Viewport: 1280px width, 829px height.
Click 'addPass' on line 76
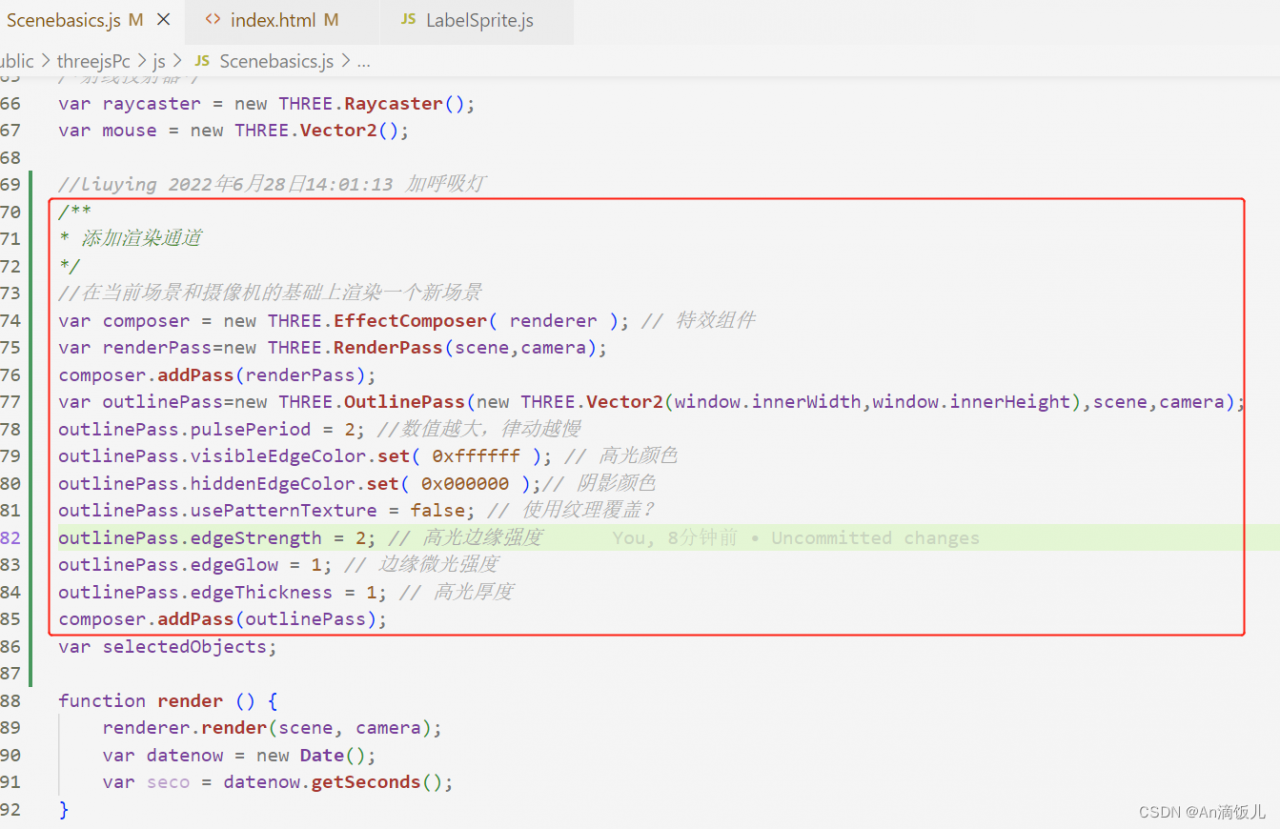pos(196,375)
